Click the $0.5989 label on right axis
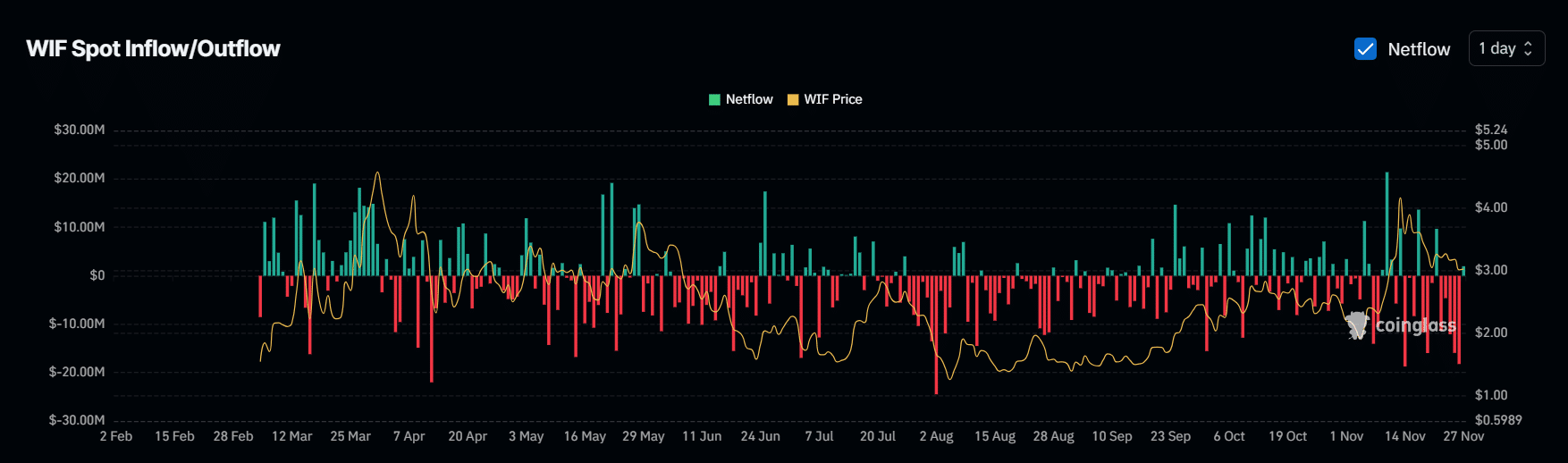The width and height of the screenshot is (1568, 463). point(1497,420)
